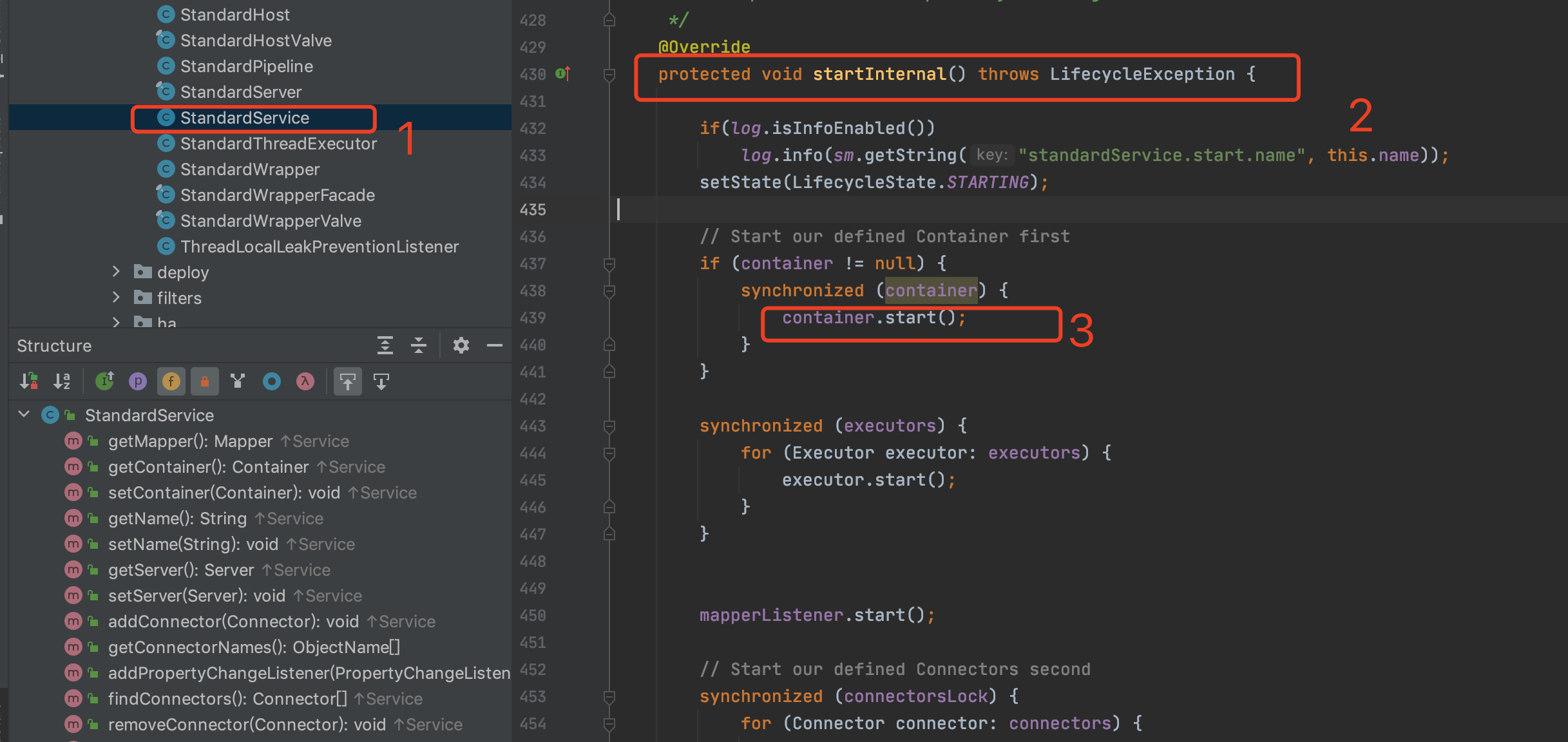Screen dimensions: 1568x742
Task: Toggle Show Lambdas icon
Action: [305, 381]
